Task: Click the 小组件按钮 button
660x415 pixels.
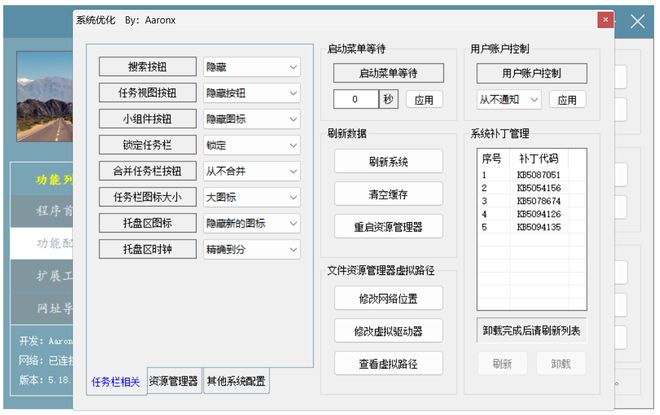Action: point(147,119)
